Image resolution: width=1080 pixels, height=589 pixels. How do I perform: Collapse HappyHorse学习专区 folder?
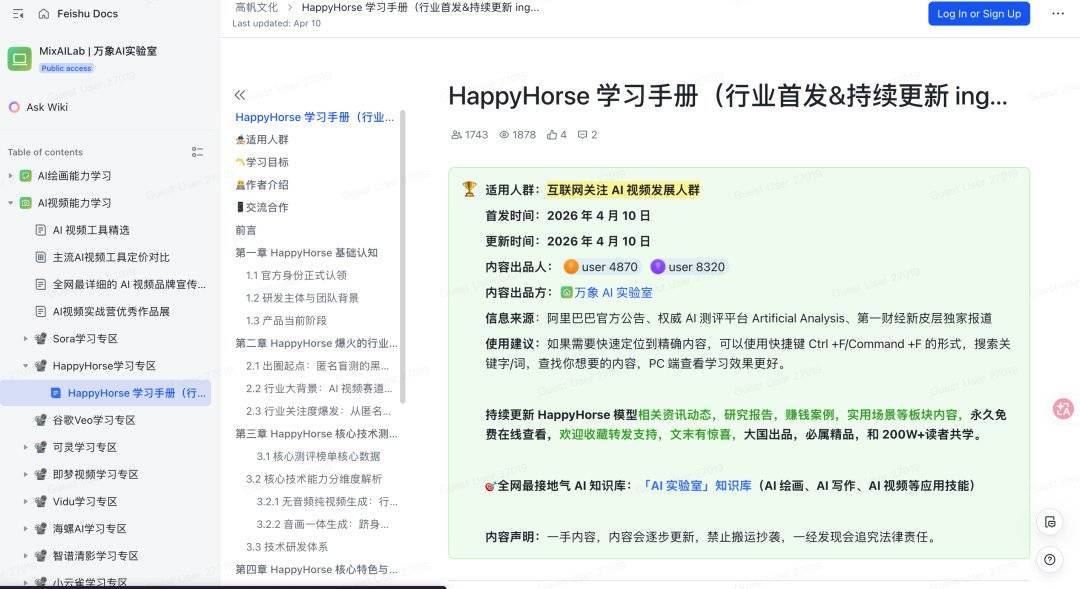(x=25, y=366)
